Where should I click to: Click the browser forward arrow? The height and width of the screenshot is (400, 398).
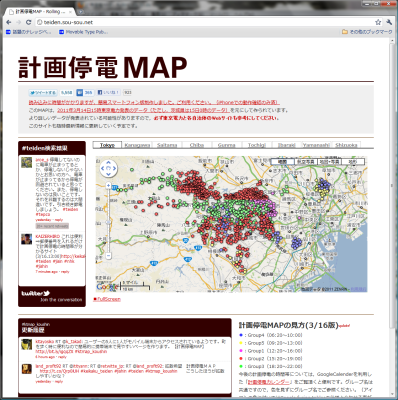(x=19, y=22)
